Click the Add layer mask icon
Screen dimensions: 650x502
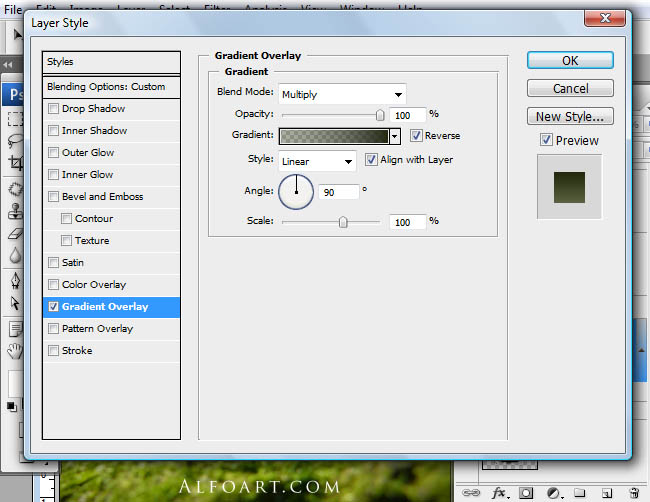(526, 493)
